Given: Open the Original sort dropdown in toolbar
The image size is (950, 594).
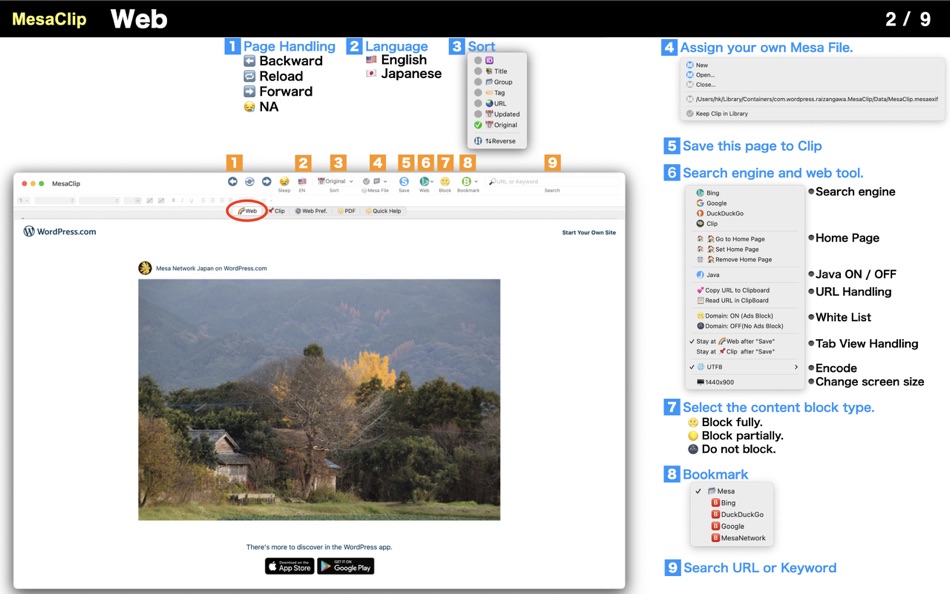Looking at the screenshot, I should [335, 181].
